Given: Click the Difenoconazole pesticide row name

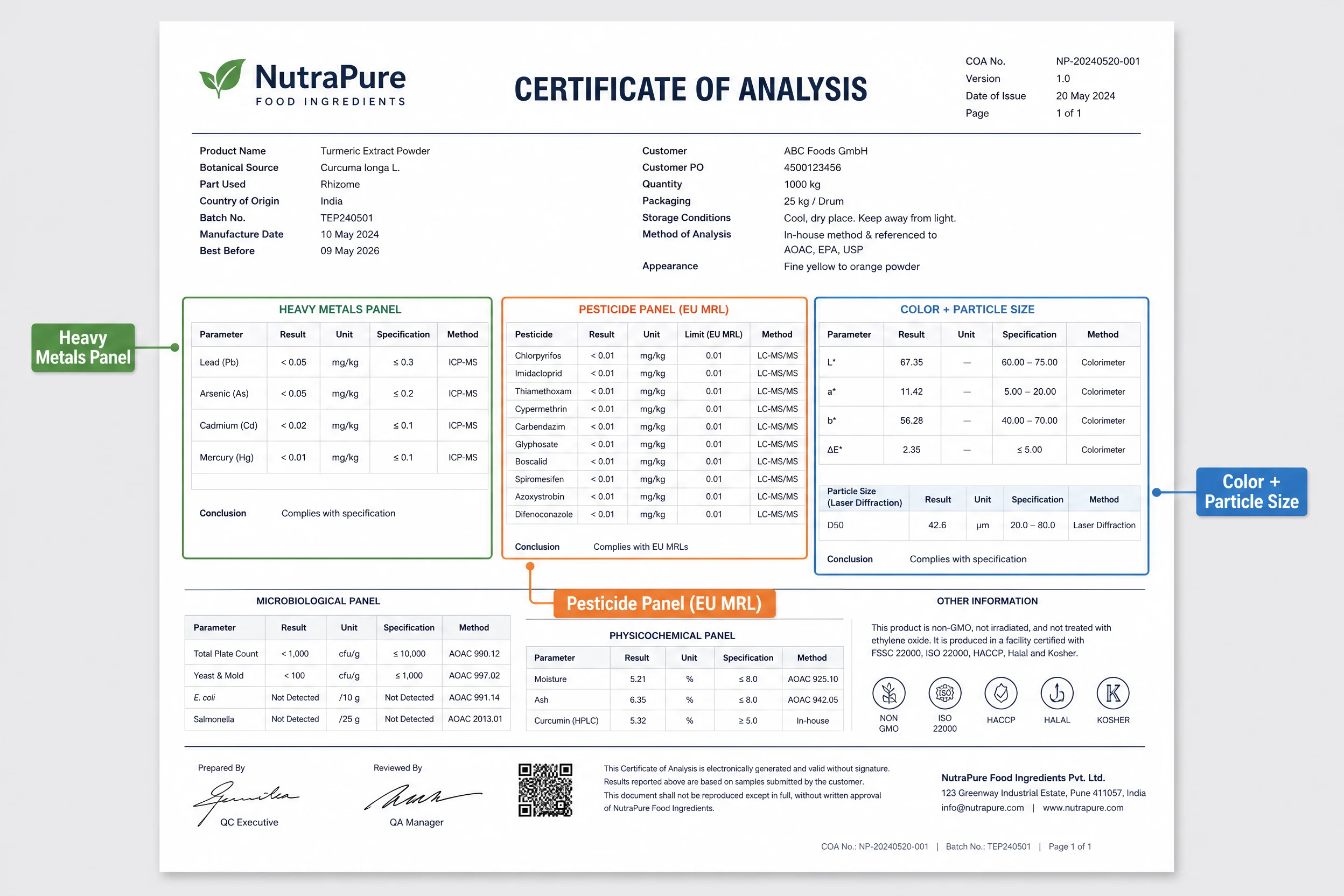Looking at the screenshot, I should [543, 514].
